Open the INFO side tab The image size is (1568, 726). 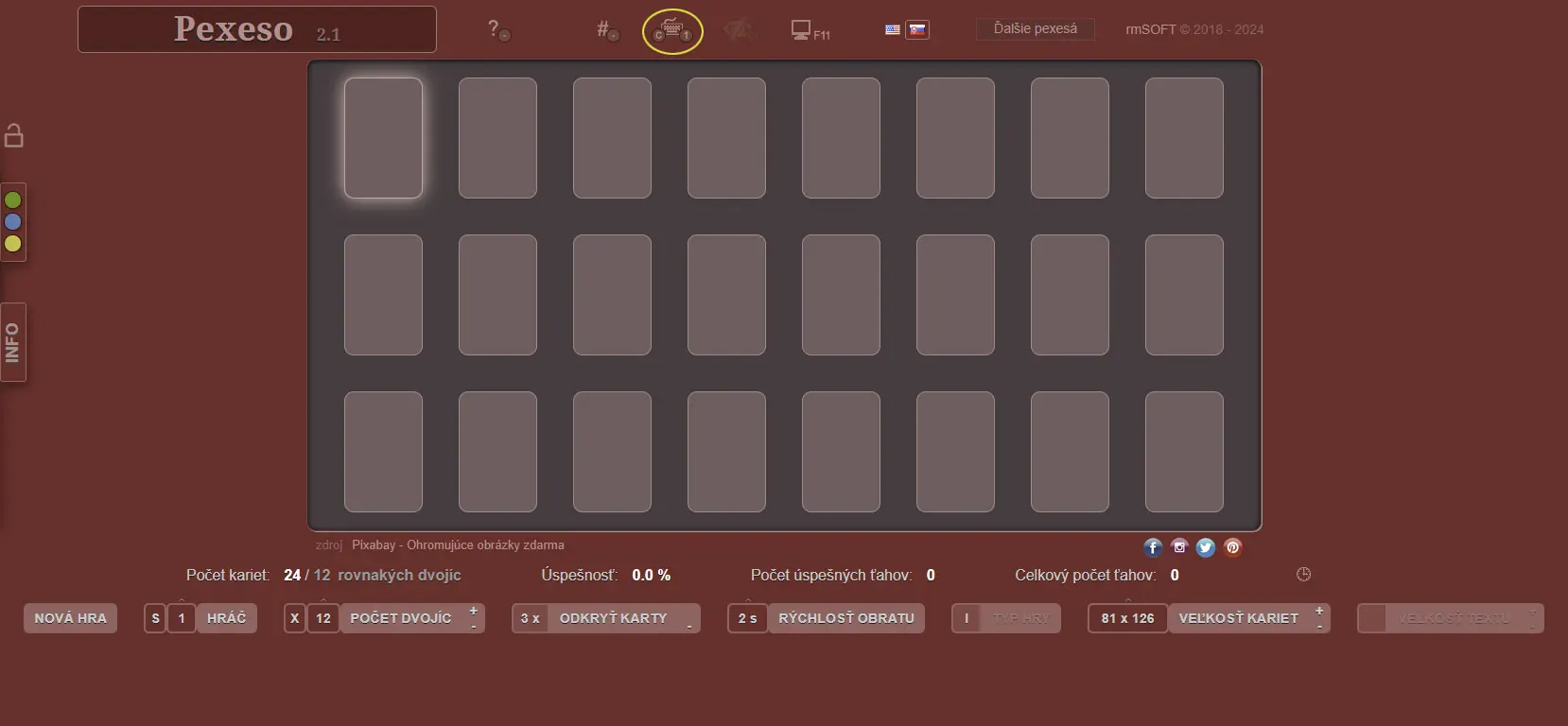(x=13, y=342)
